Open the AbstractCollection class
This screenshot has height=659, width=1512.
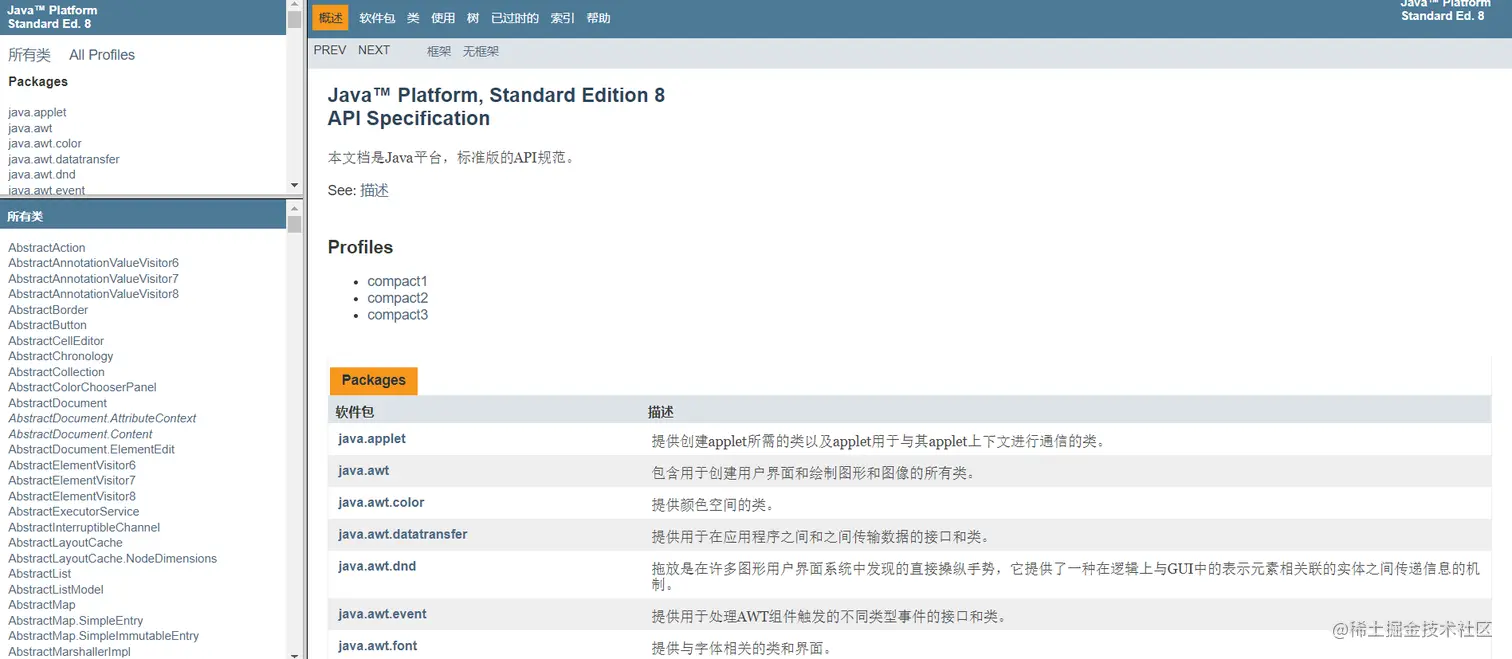[56, 372]
